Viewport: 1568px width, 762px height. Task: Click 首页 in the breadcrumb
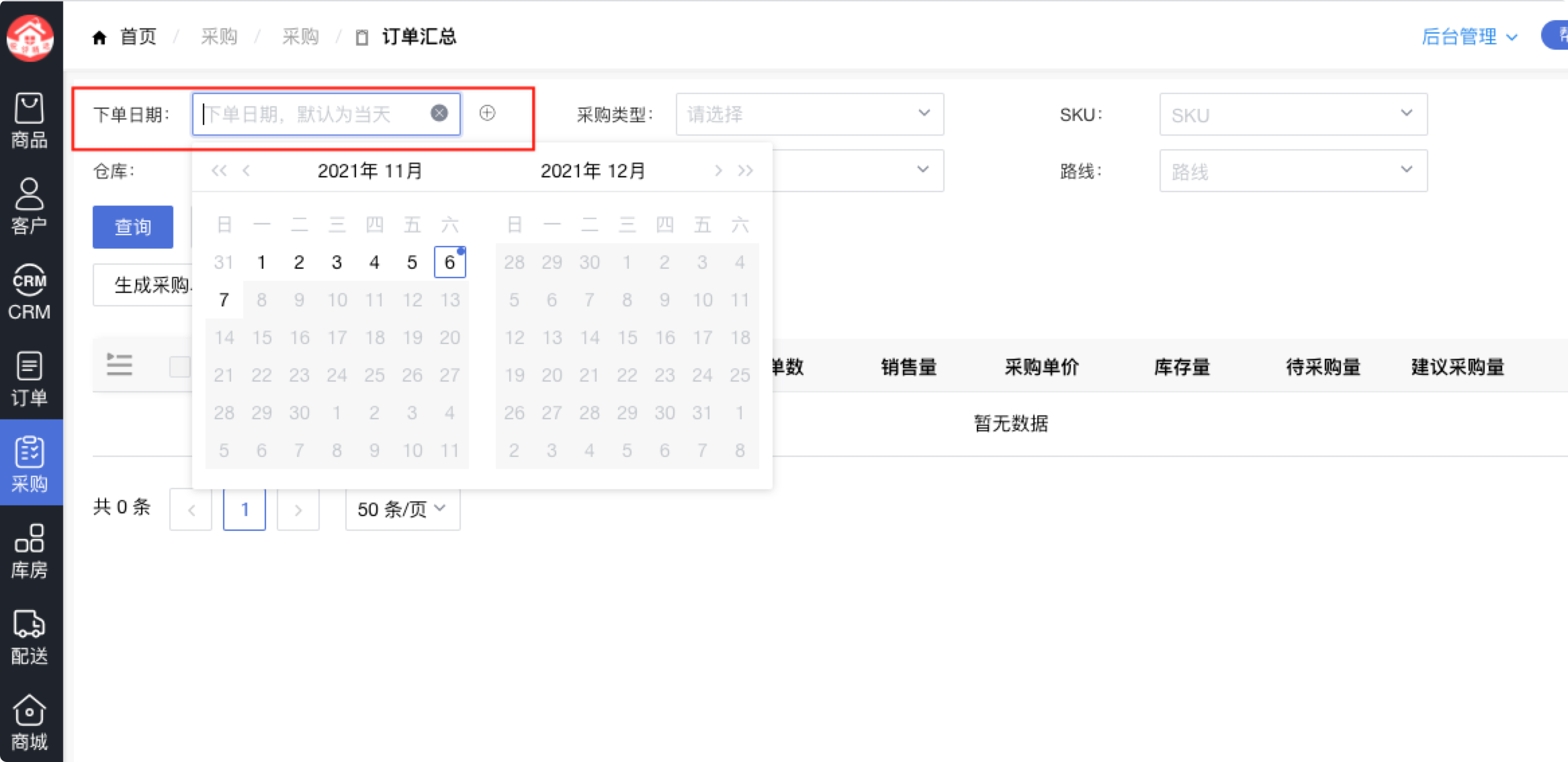(x=138, y=36)
